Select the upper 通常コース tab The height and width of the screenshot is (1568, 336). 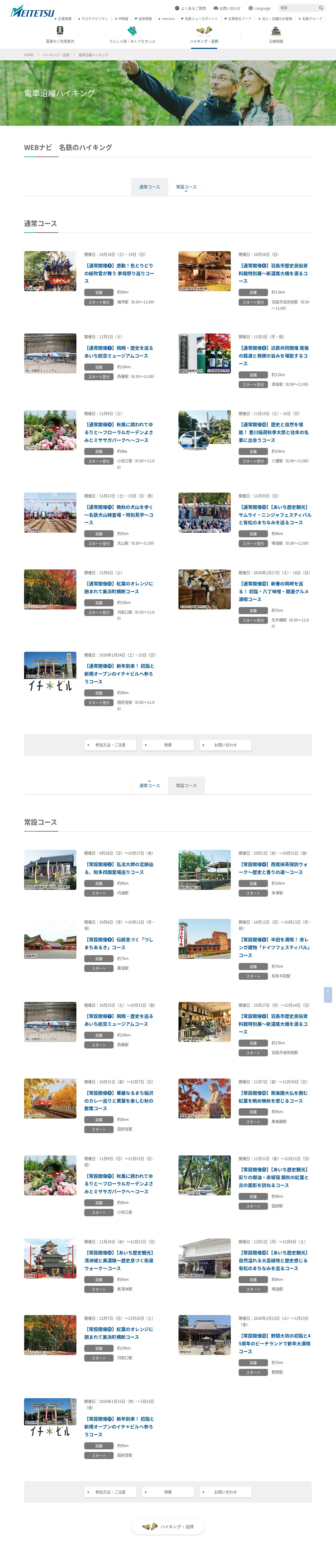click(x=149, y=187)
